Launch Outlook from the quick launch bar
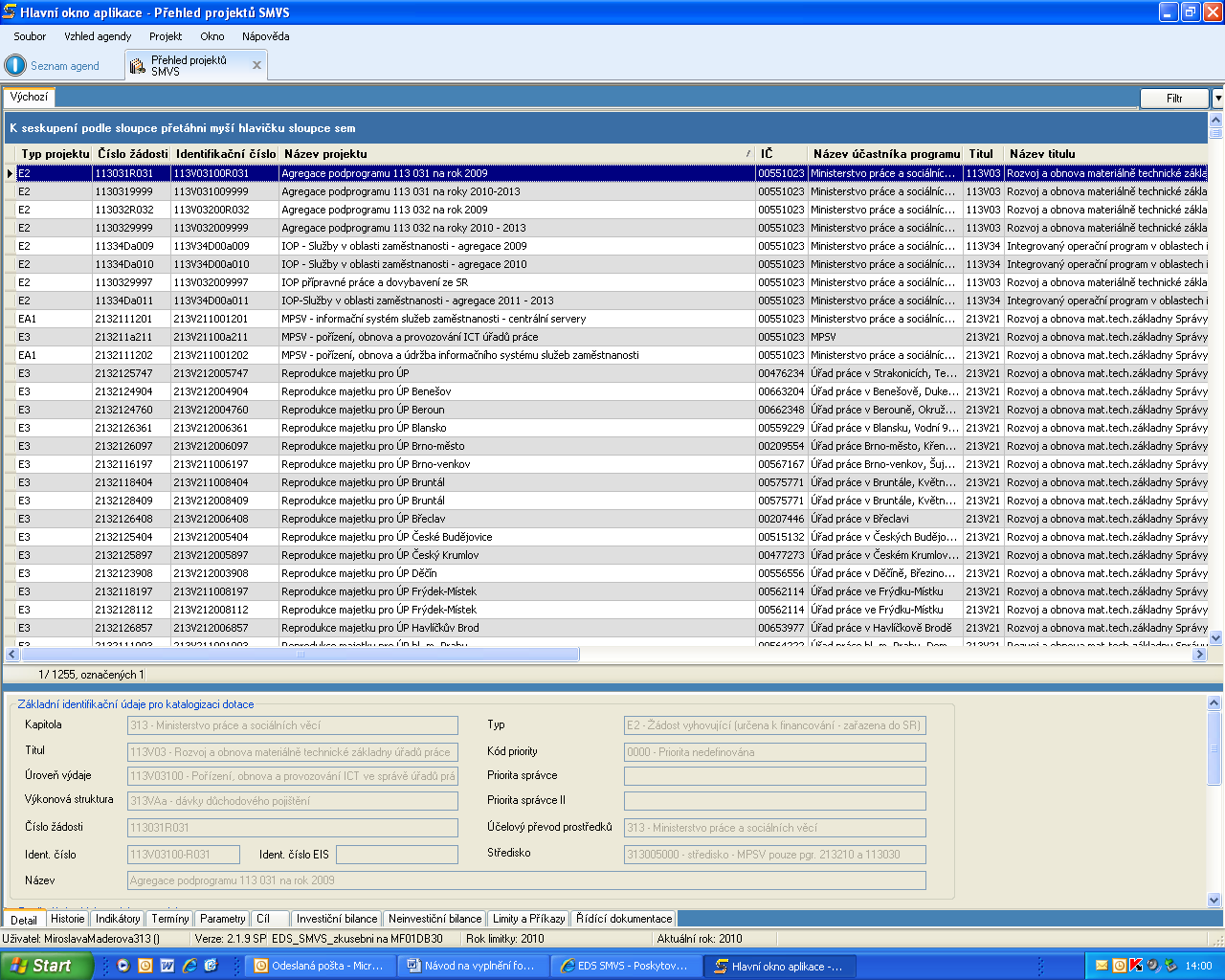This screenshot has height=980, width=1225. point(145,966)
